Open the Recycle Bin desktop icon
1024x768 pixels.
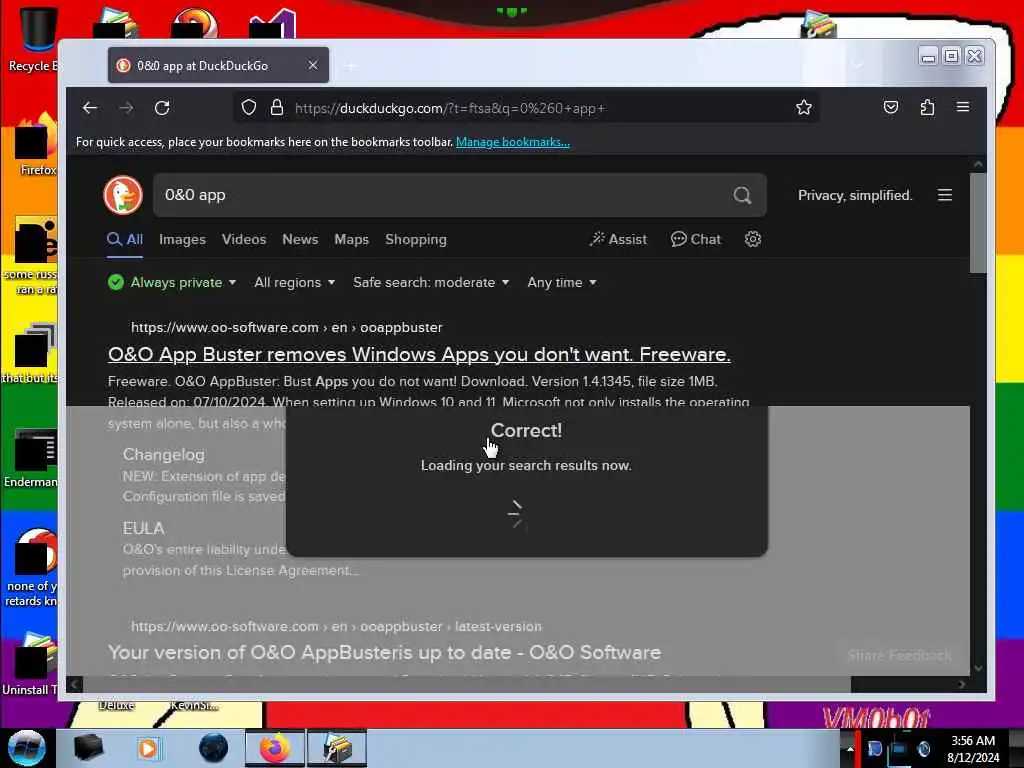tap(37, 39)
